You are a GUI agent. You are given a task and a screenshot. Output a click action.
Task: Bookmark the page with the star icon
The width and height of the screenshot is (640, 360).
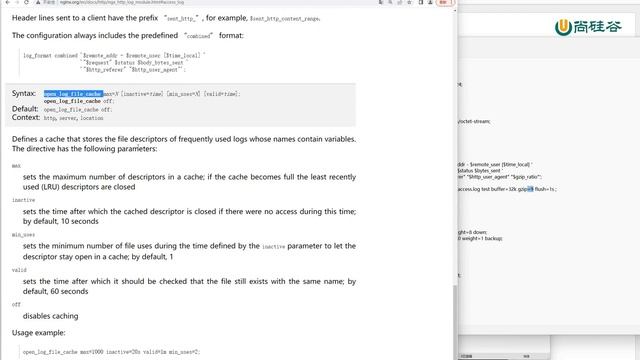(x=409, y=2)
